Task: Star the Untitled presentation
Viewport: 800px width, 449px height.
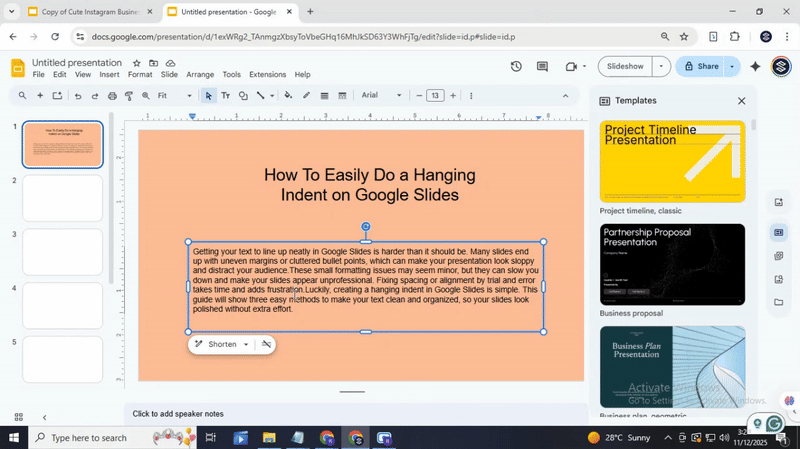Action: click(137, 63)
